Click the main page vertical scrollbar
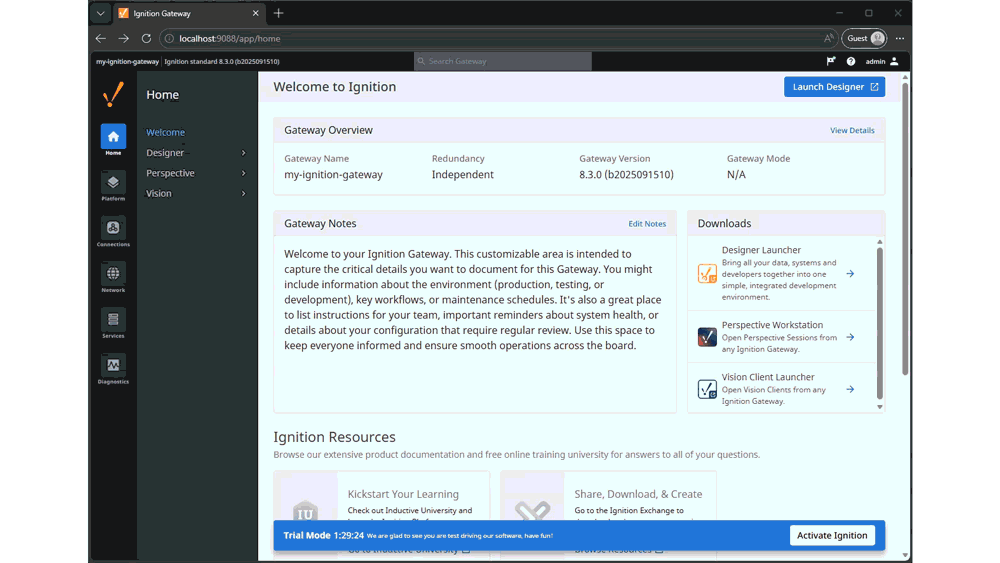The width and height of the screenshot is (1000, 563). click(x=905, y=228)
